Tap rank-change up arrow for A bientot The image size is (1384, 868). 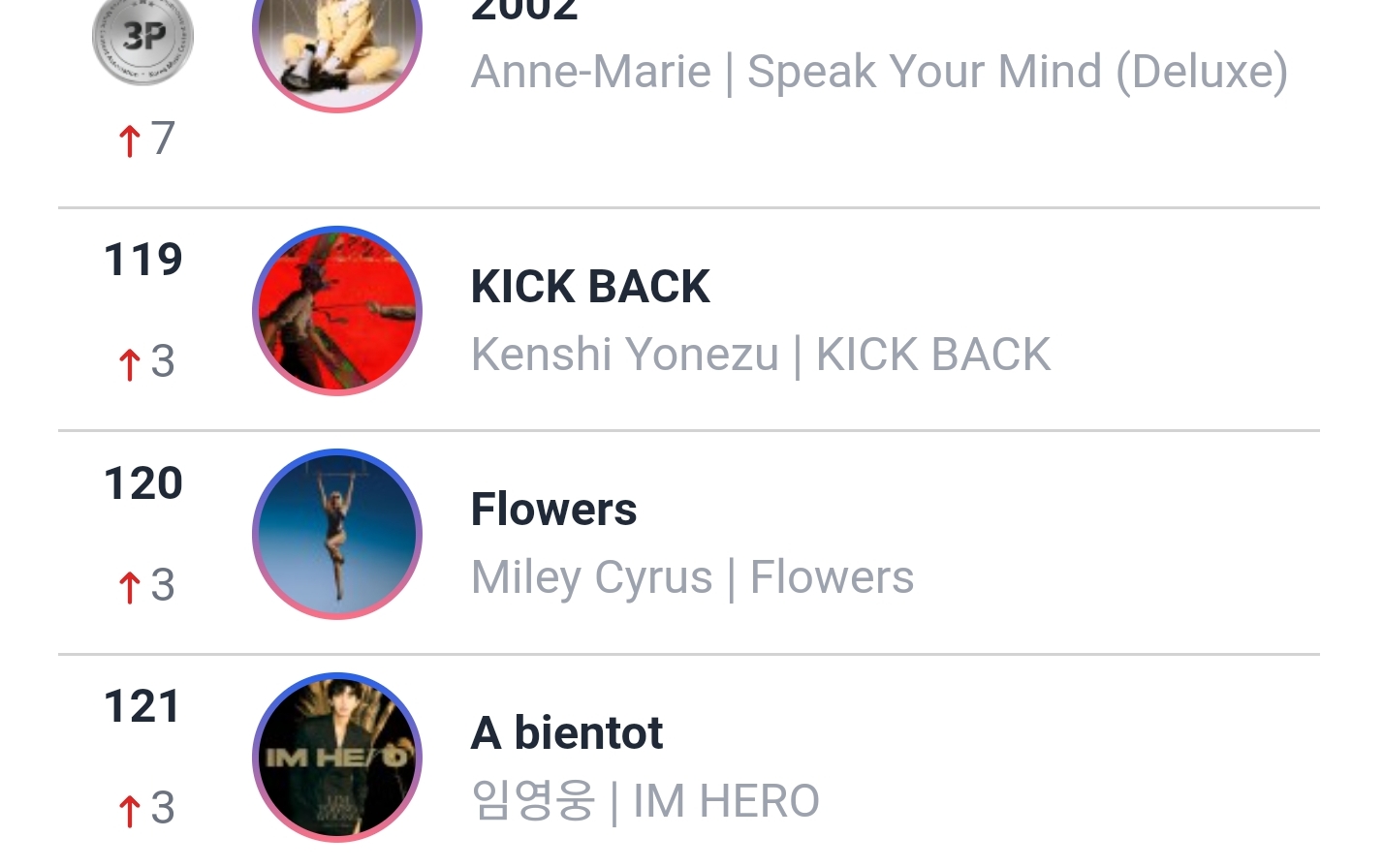[129, 811]
